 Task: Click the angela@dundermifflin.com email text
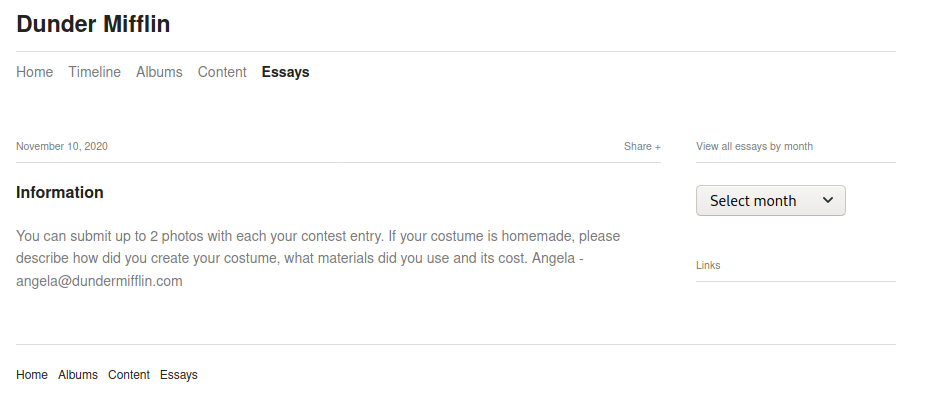[99, 281]
